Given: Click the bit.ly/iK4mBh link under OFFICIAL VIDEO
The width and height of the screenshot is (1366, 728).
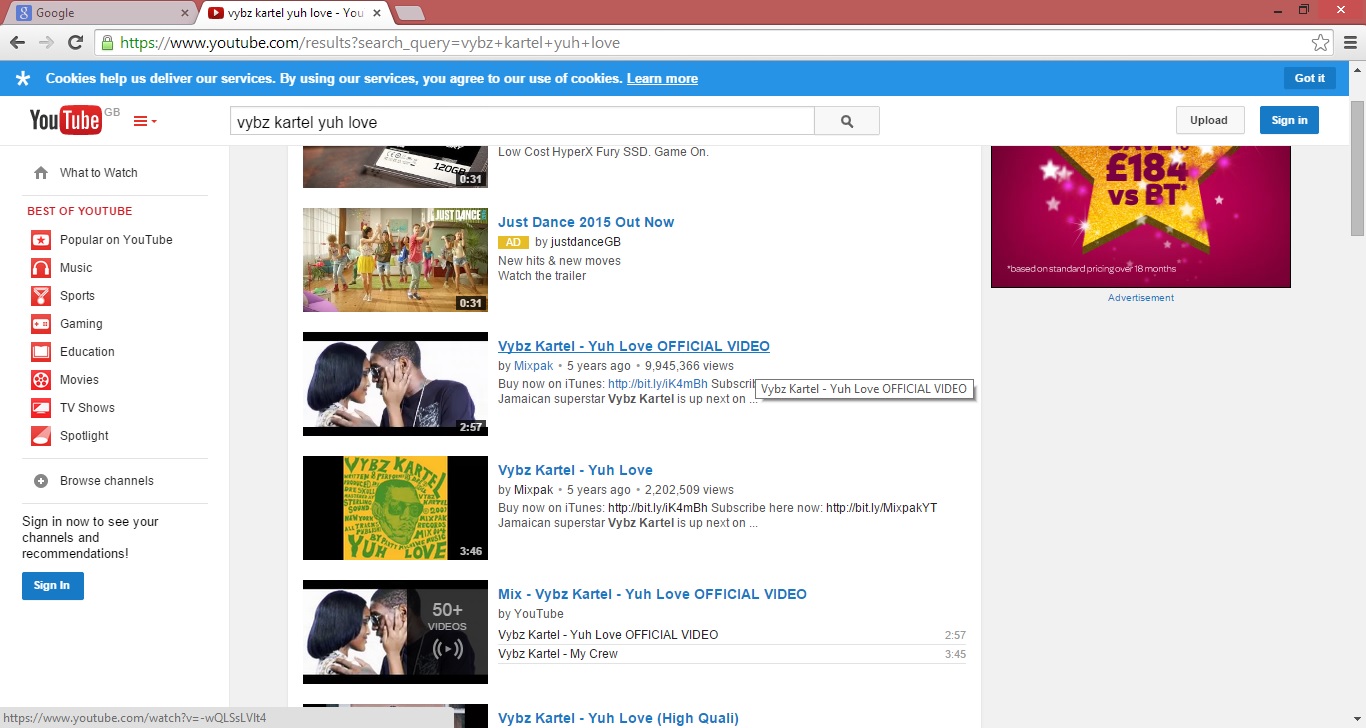Looking at the screenshot, I should (x=658, y=384).
